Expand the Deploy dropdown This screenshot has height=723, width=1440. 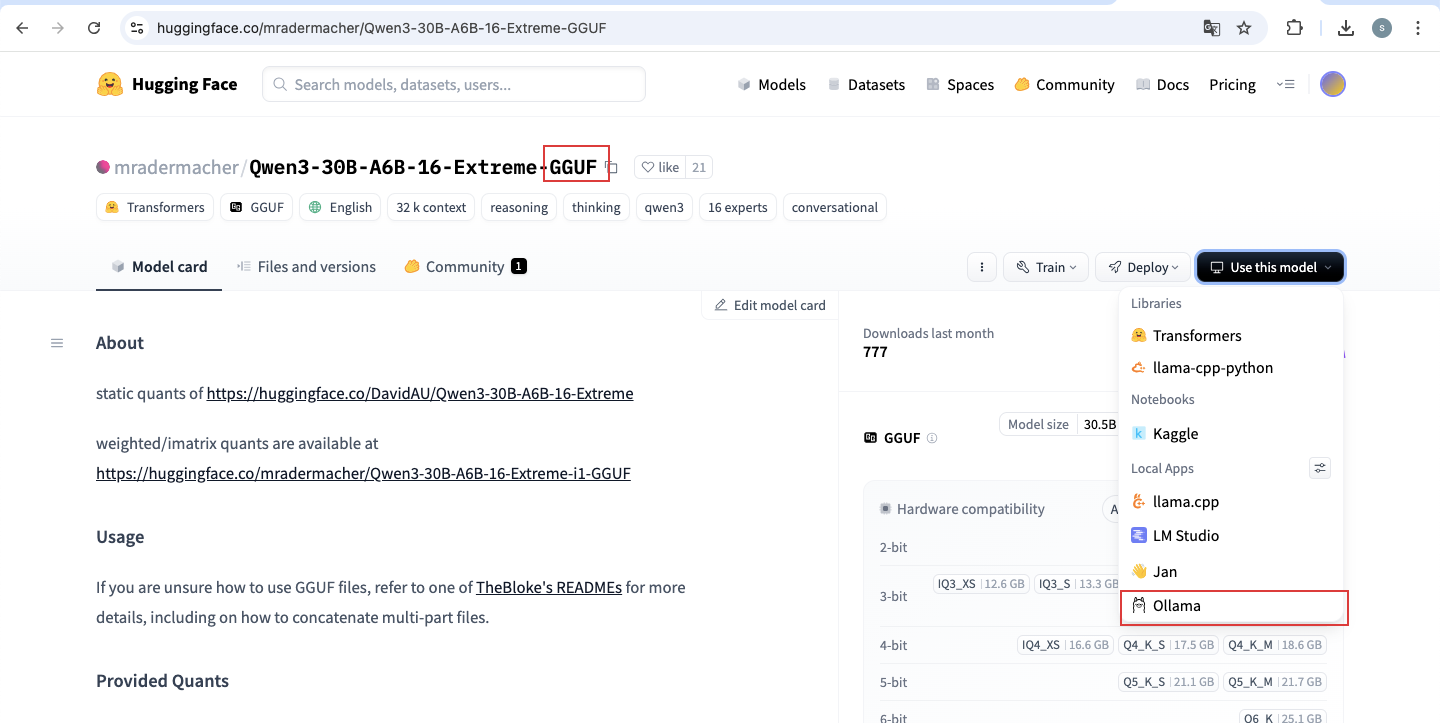[1143, 267]
